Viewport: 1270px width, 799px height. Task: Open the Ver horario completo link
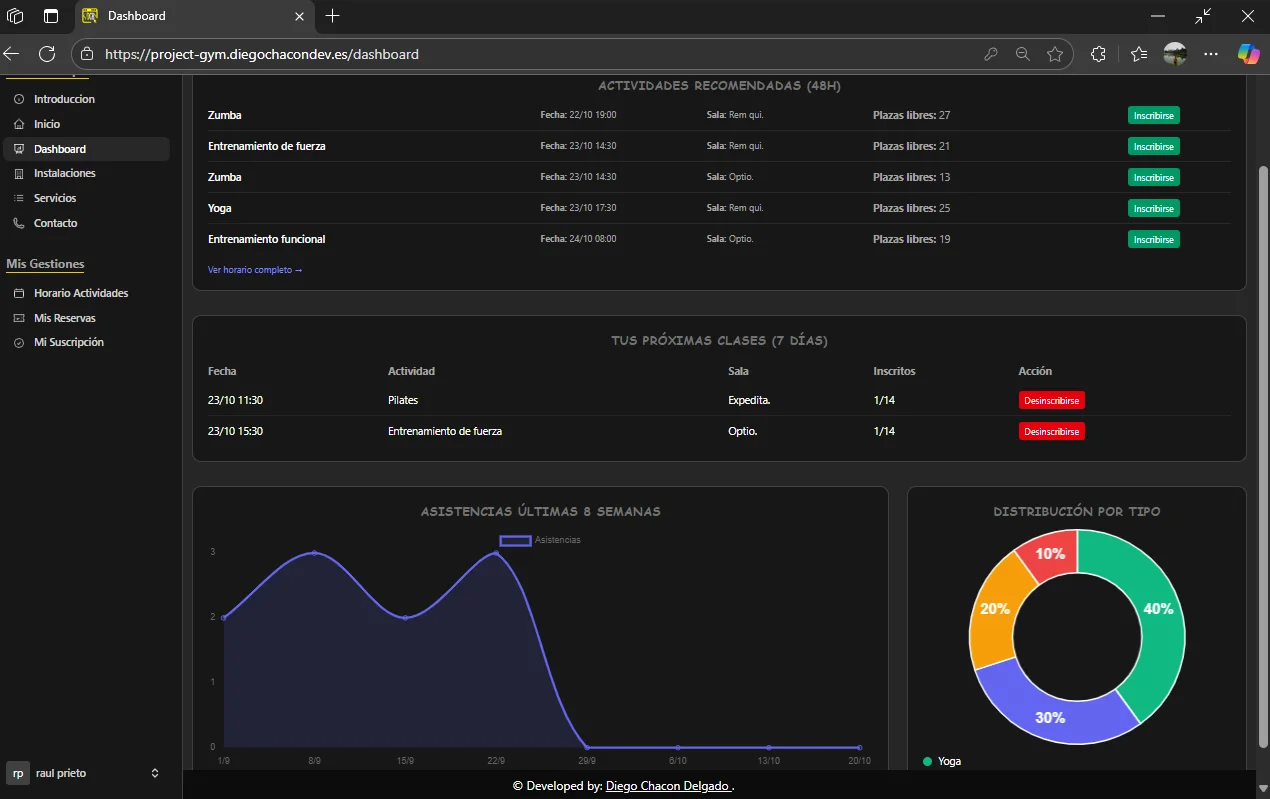coord(254,270)
